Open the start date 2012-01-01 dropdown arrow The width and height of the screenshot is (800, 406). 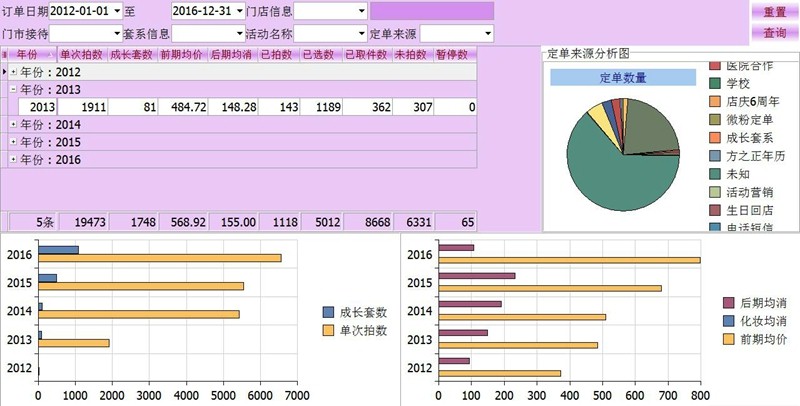tap(117, 11)
